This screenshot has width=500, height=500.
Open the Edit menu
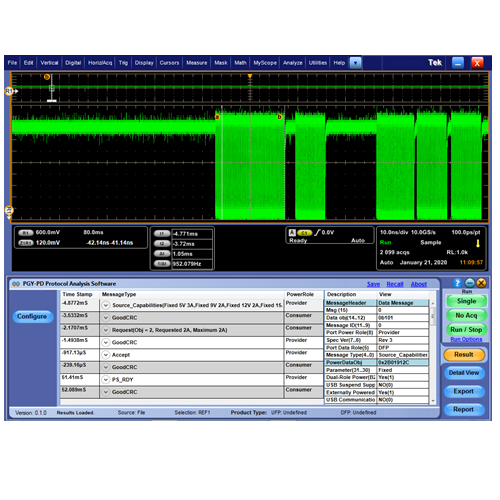pyautogui.click(x=29, y=63)
